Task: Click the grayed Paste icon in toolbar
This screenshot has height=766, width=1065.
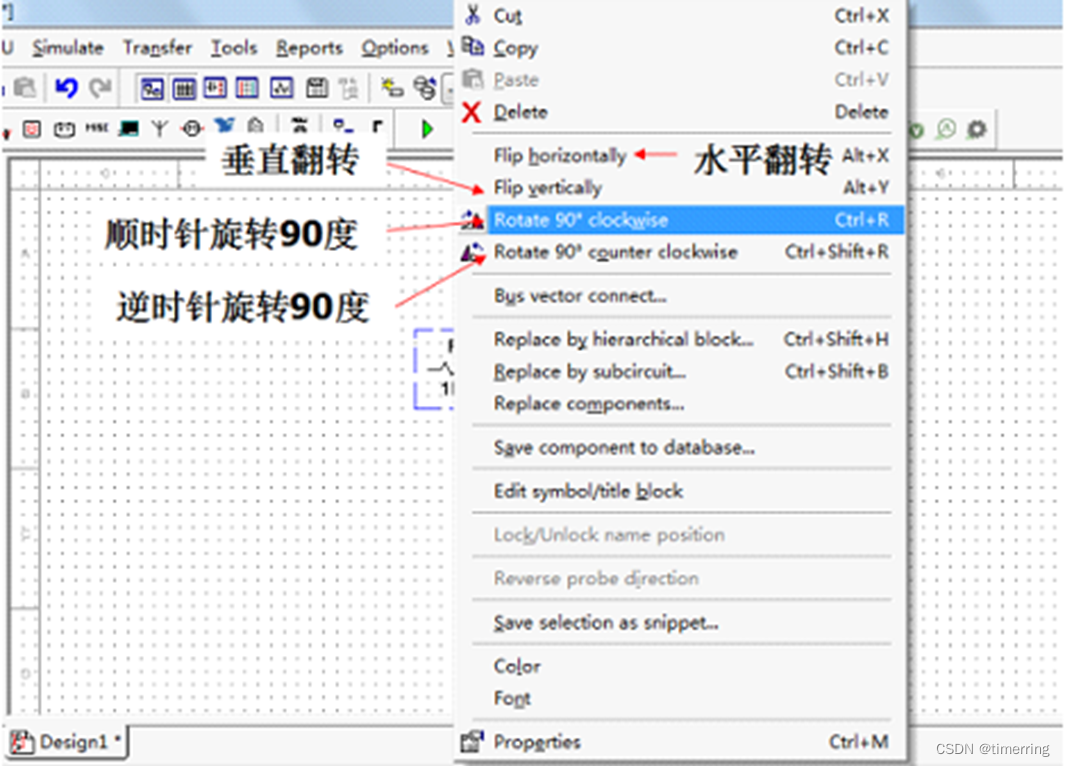Action: click(x=25, y=88)
